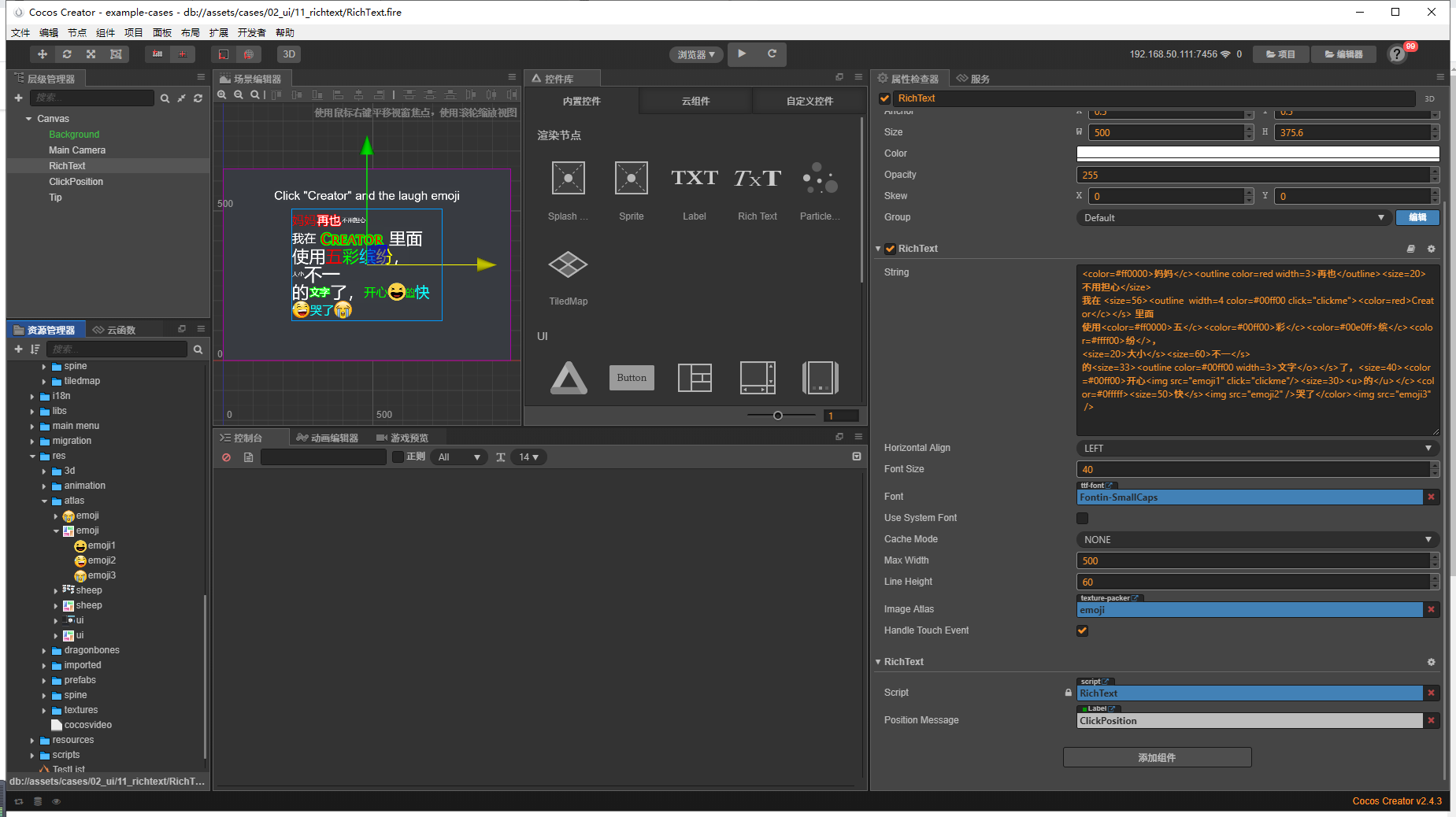Open the 项目 folder button

click(x=1280, y=54)
